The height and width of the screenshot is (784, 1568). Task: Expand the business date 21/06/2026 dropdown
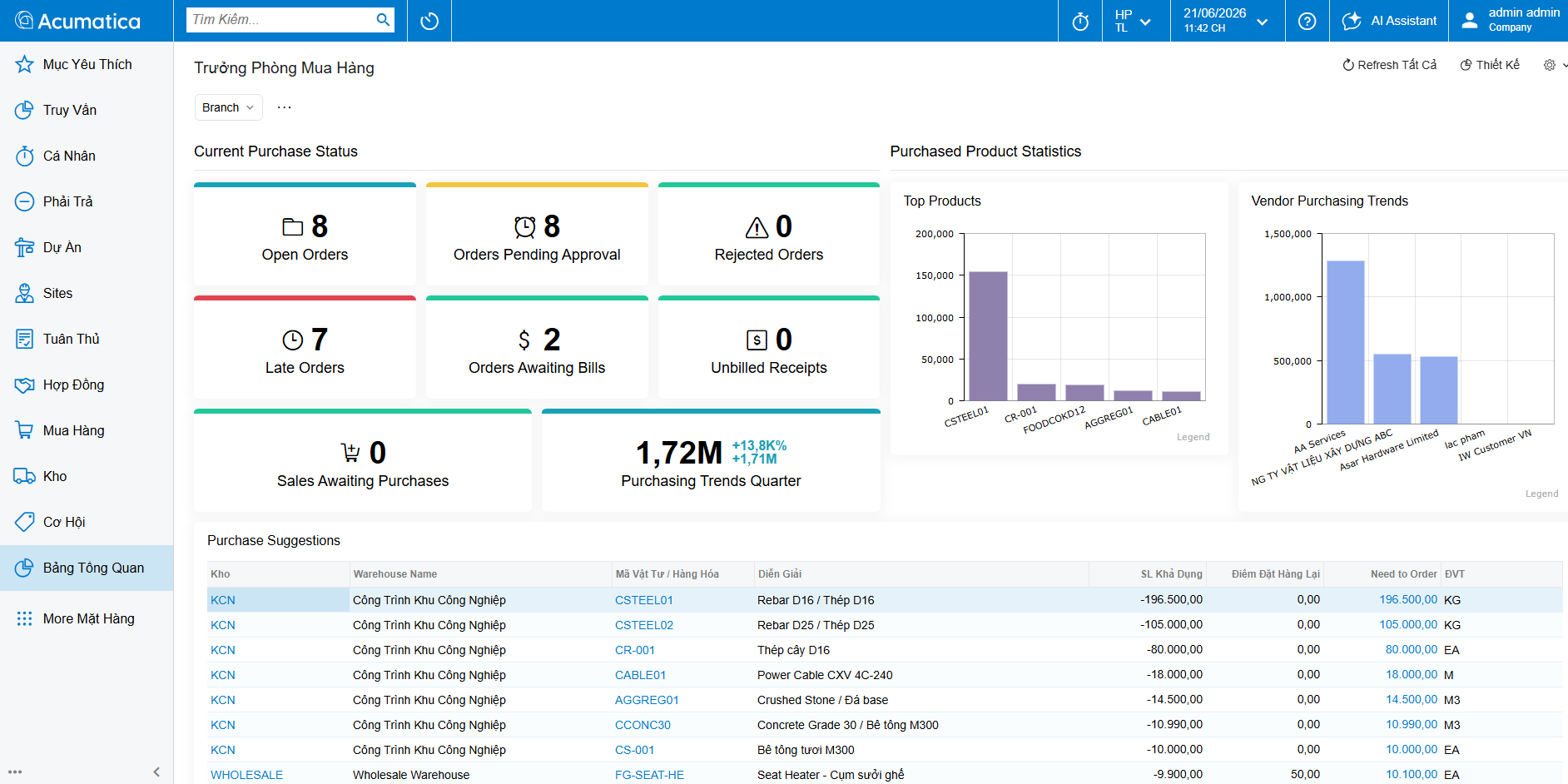click(1225, 21)
